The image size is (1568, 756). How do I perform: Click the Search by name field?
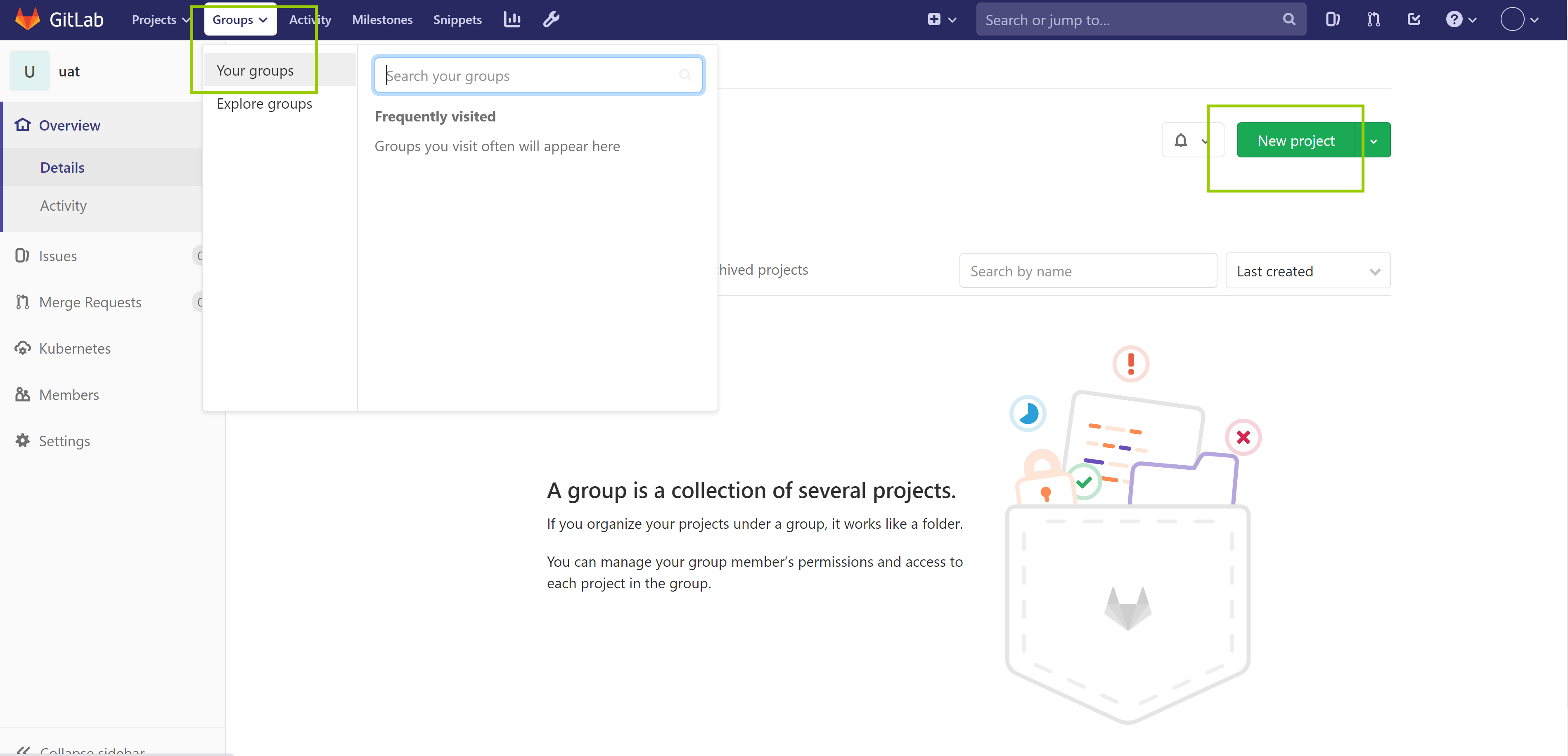[1088, 271]
